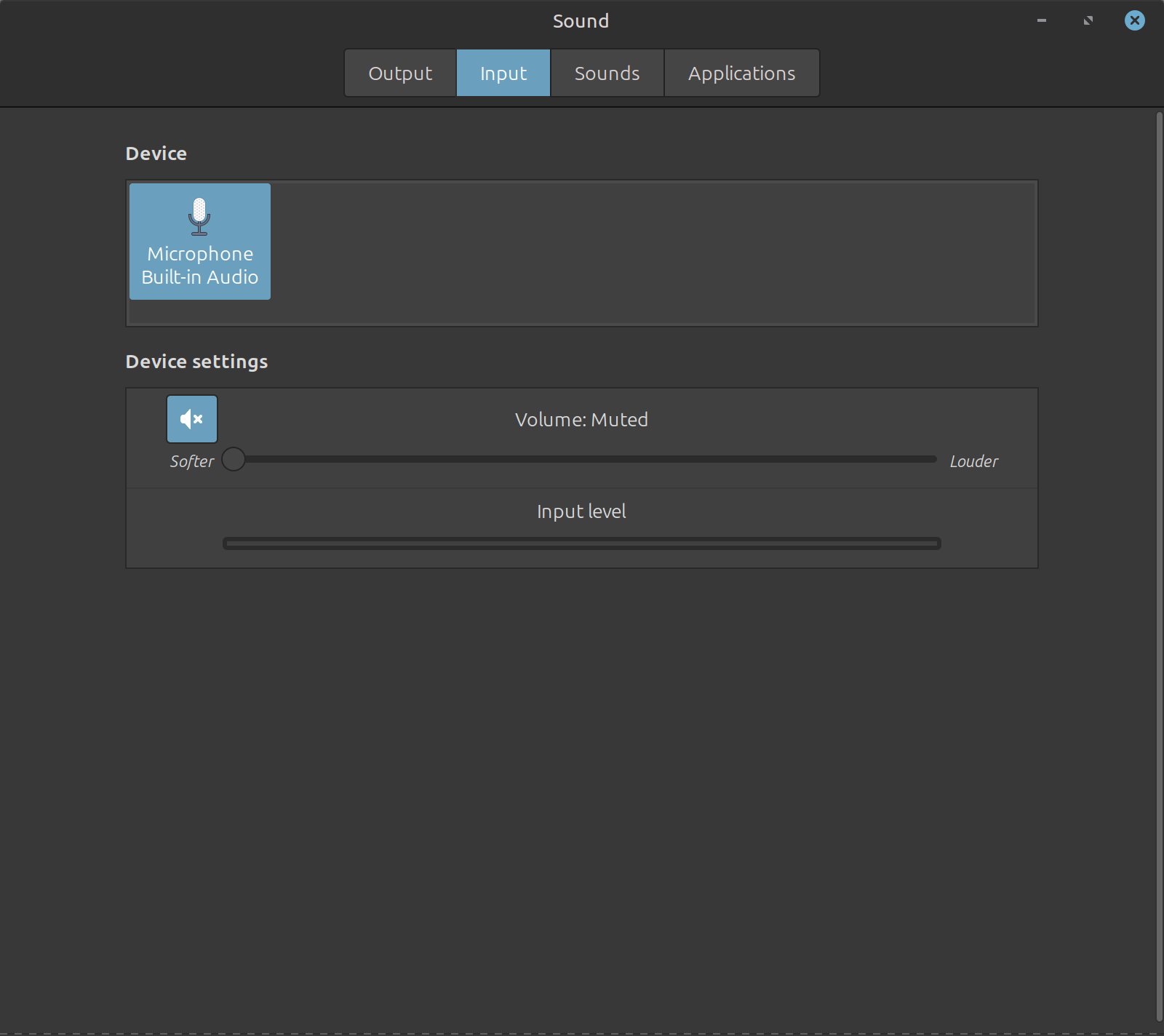Minimize the Sound window

click(1042, 20)
